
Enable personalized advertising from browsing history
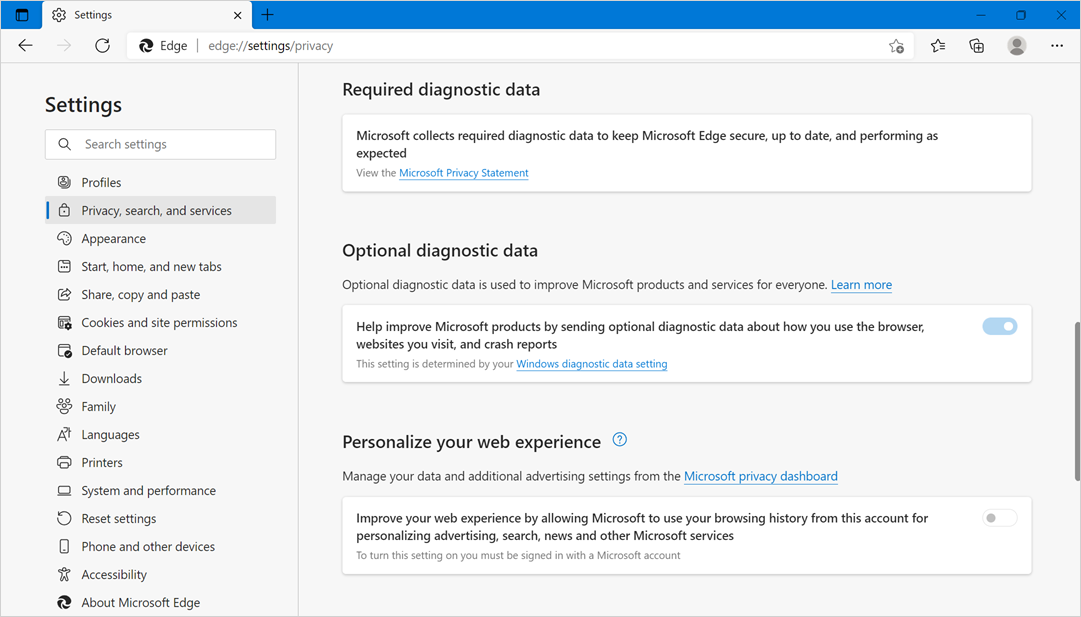pos(998,517)
